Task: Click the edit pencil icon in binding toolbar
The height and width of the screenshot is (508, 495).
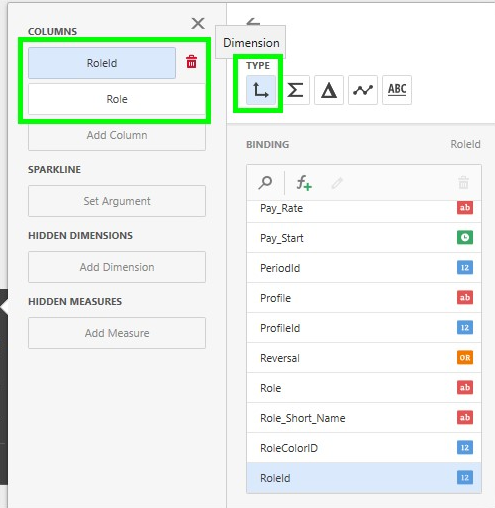Action: pyautogui.click(x=337, y=183)
